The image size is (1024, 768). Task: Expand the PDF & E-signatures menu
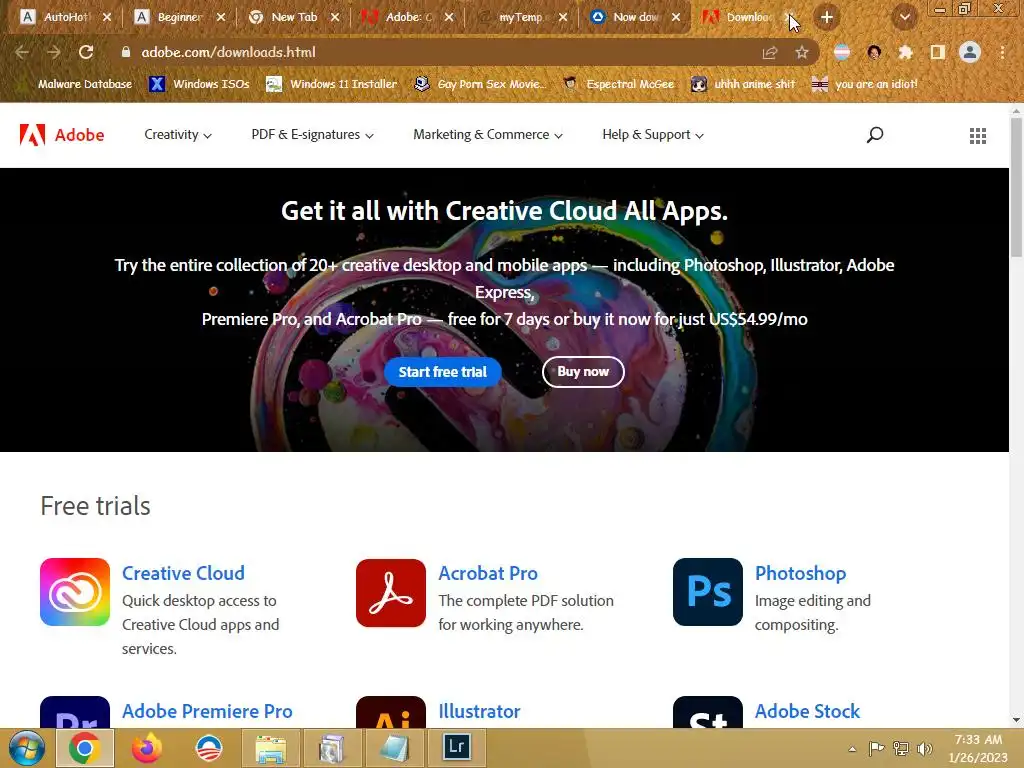pos(312,135)
